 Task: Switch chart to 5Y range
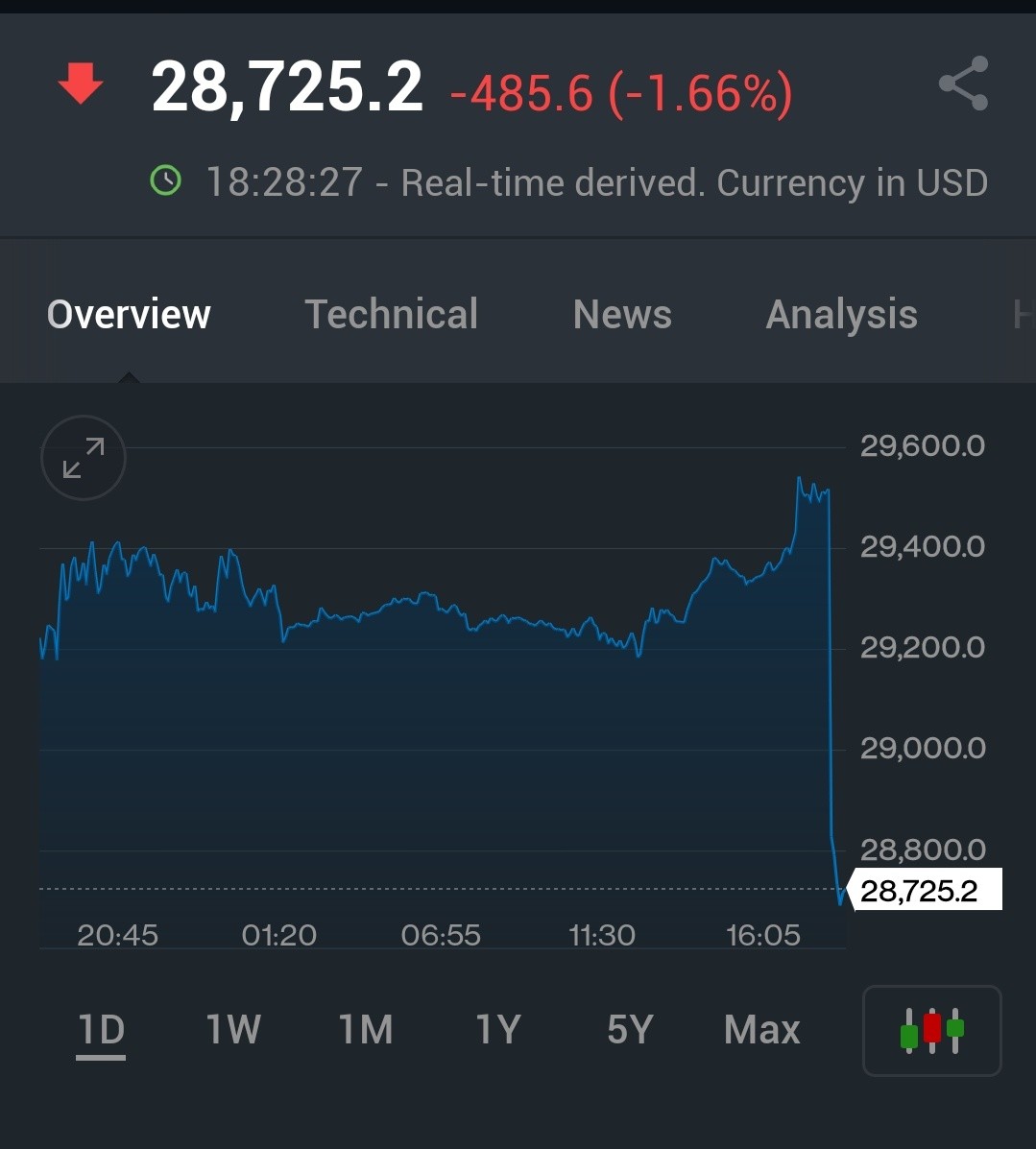630,1030
